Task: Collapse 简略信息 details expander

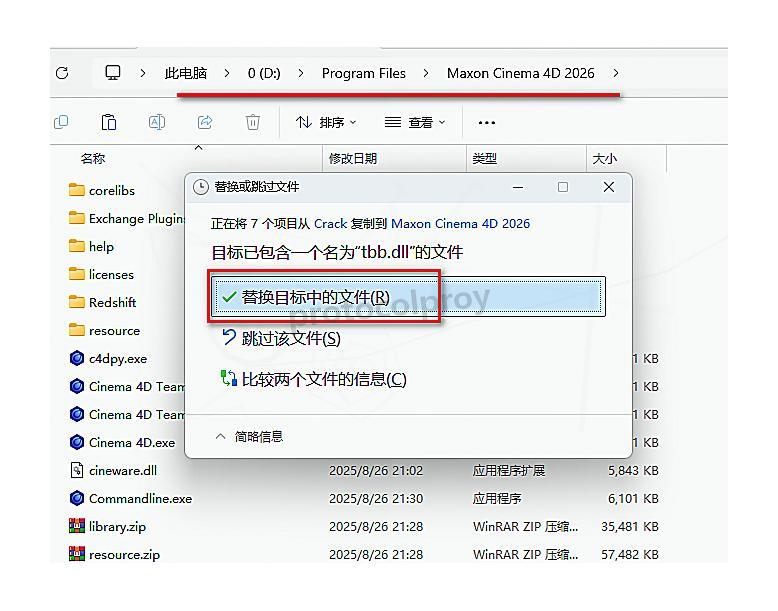Action: click(249, 436)
